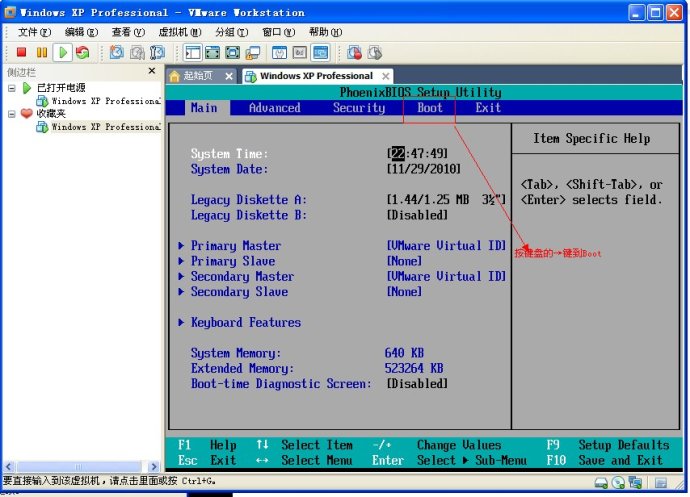Screen dimensions: 690x497
Task: Select the BIOS Exit menu
Action: click(488, 108)
